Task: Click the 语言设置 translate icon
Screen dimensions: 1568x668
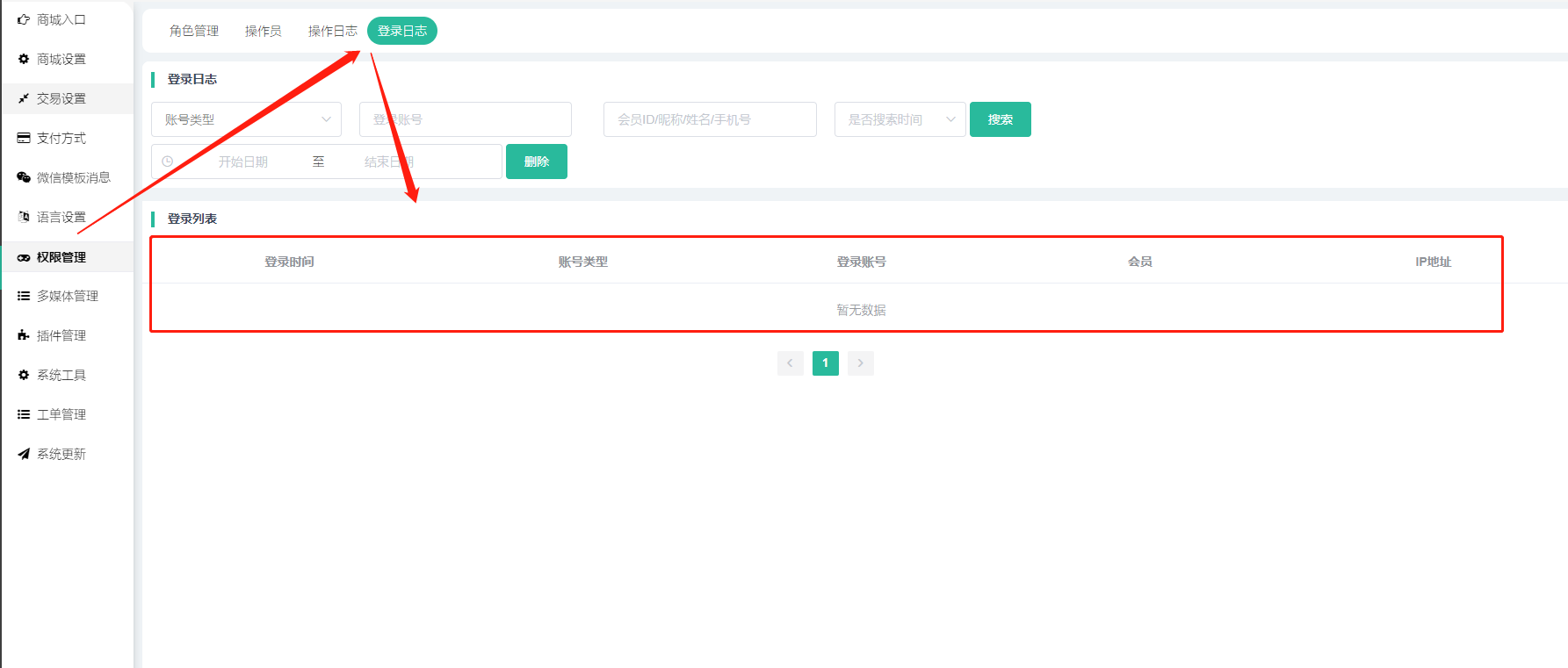Action: (24, 217)
